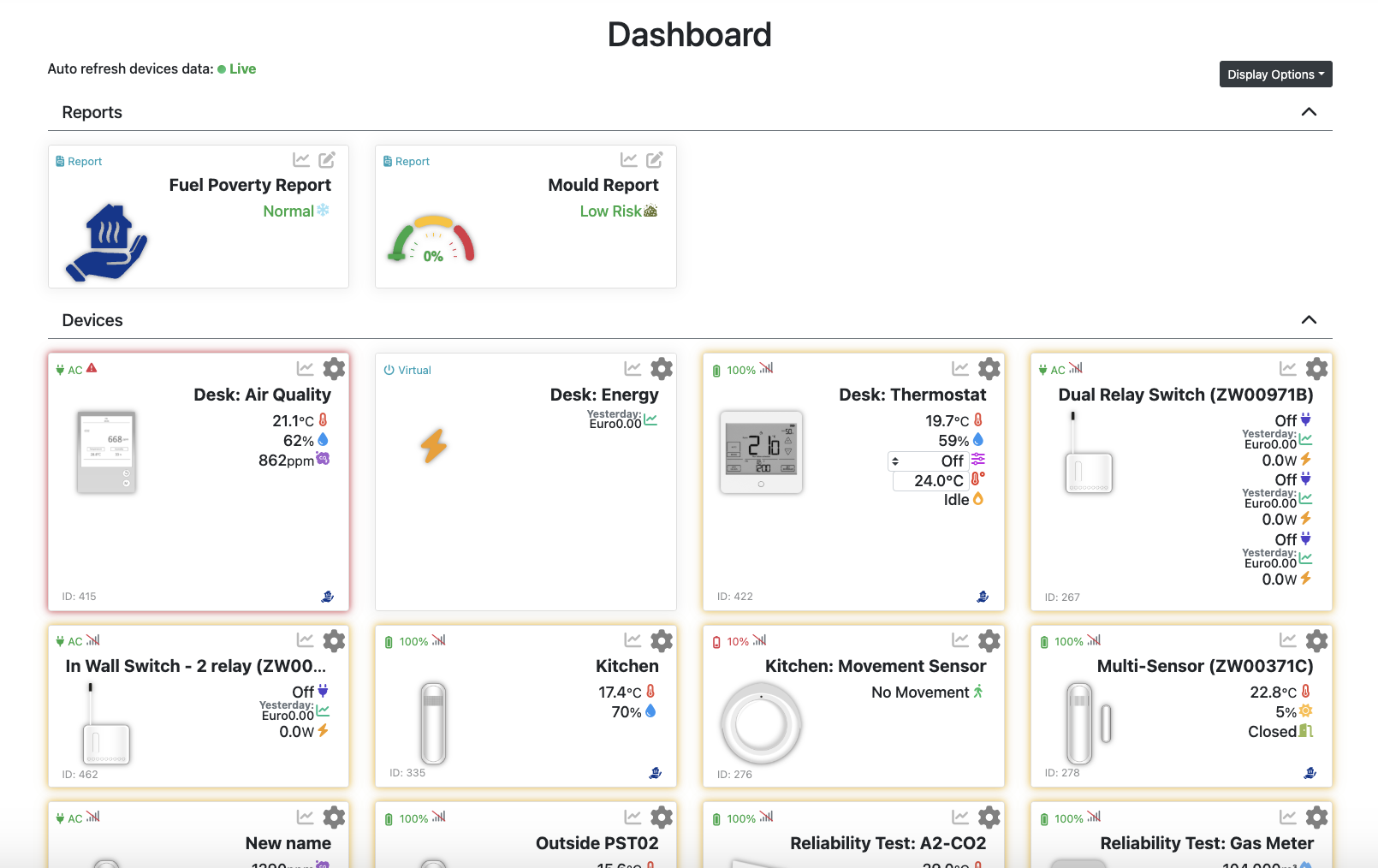The height and width of the screenshot is (868, 1378).
Task: Click the edit pencil on Mould Report
Action: coord(655,159)
